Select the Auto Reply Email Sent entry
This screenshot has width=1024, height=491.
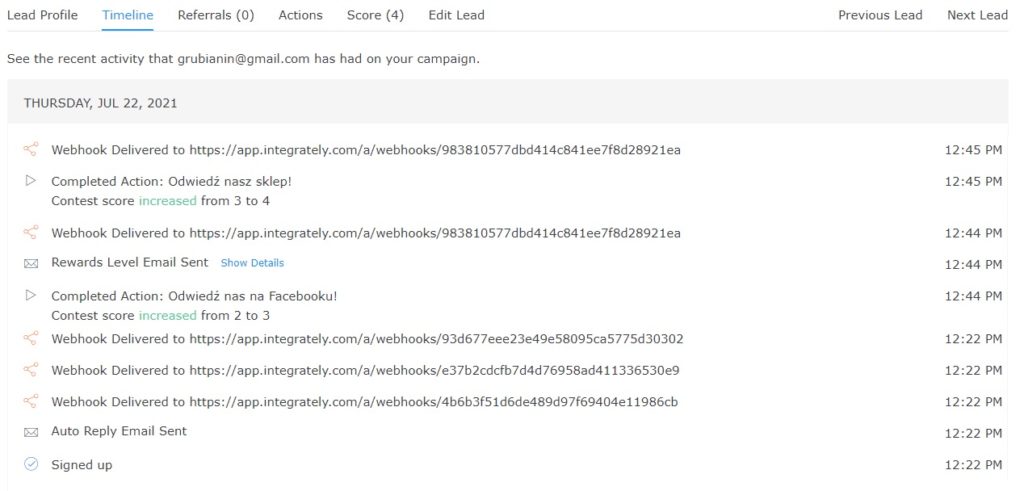[x=119, y=432]
